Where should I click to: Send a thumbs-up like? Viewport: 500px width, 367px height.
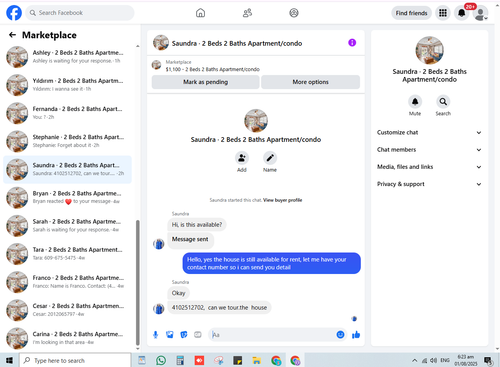coord(356,335)
